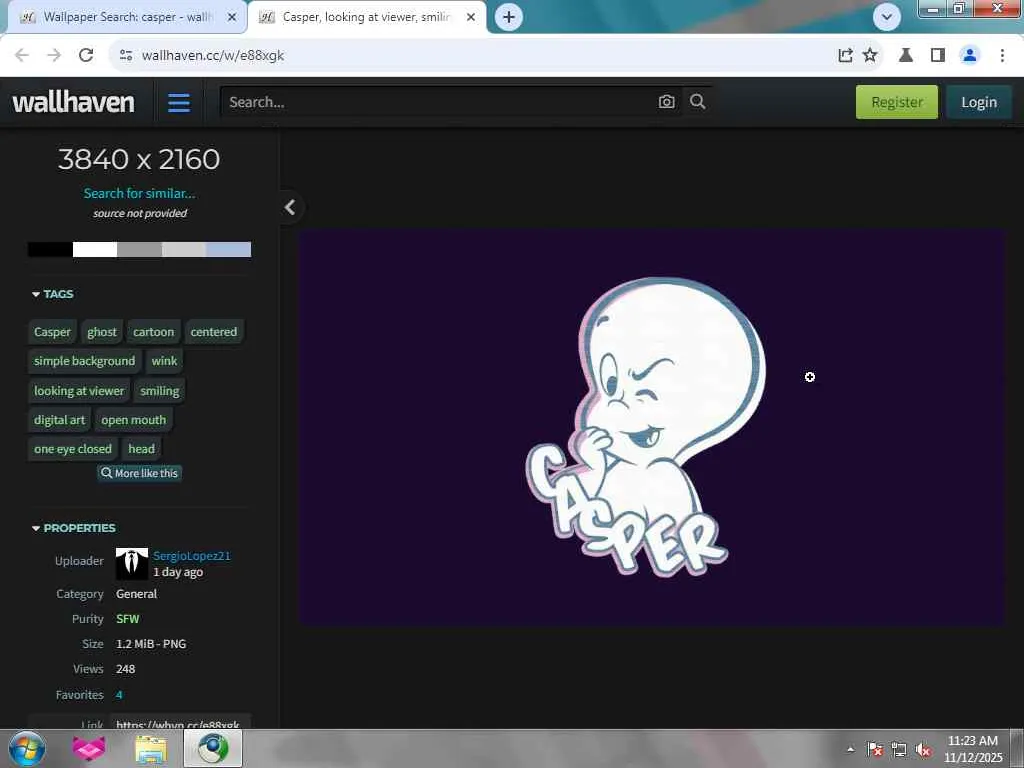Click the open mouth tag
The image size is (1024, 768).
point(133,420)
